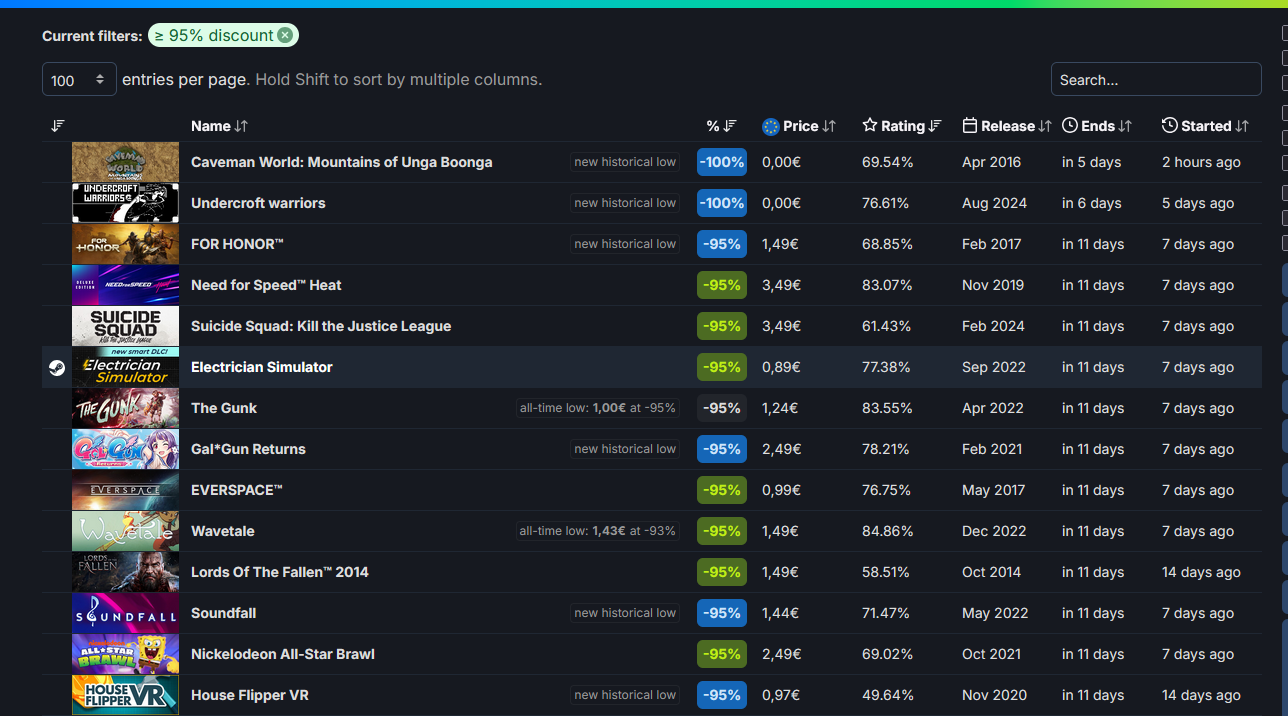Click House Flipper VR new historical low tag

pos(625,695)
